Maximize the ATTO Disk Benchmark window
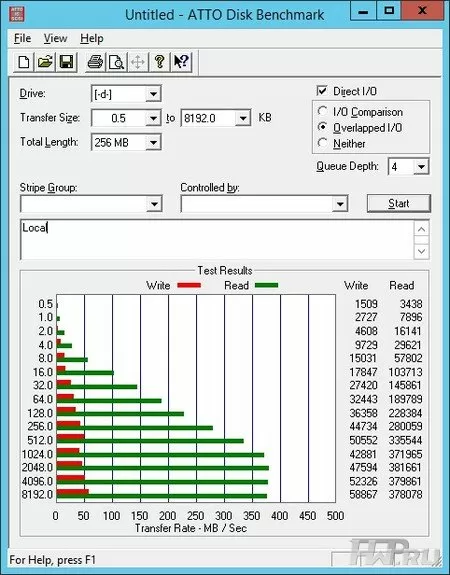 (x=389, y=11)
